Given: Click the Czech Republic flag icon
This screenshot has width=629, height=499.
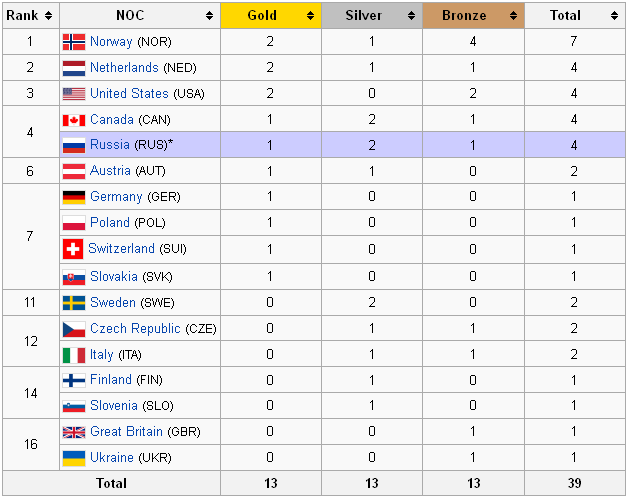Looking at the screenshot, I should 73,329.
